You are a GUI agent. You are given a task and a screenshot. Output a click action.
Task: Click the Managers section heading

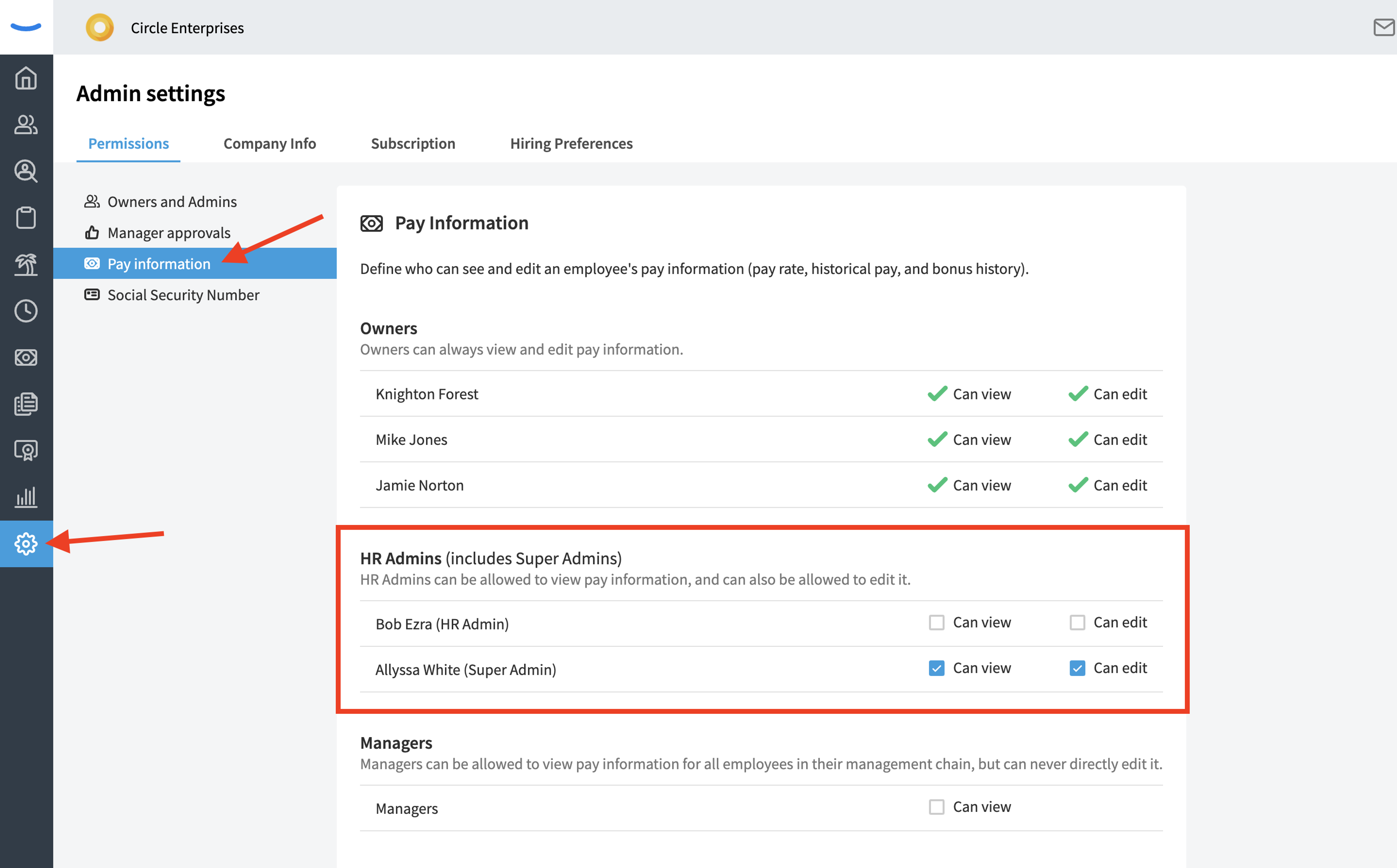point(396,743)
